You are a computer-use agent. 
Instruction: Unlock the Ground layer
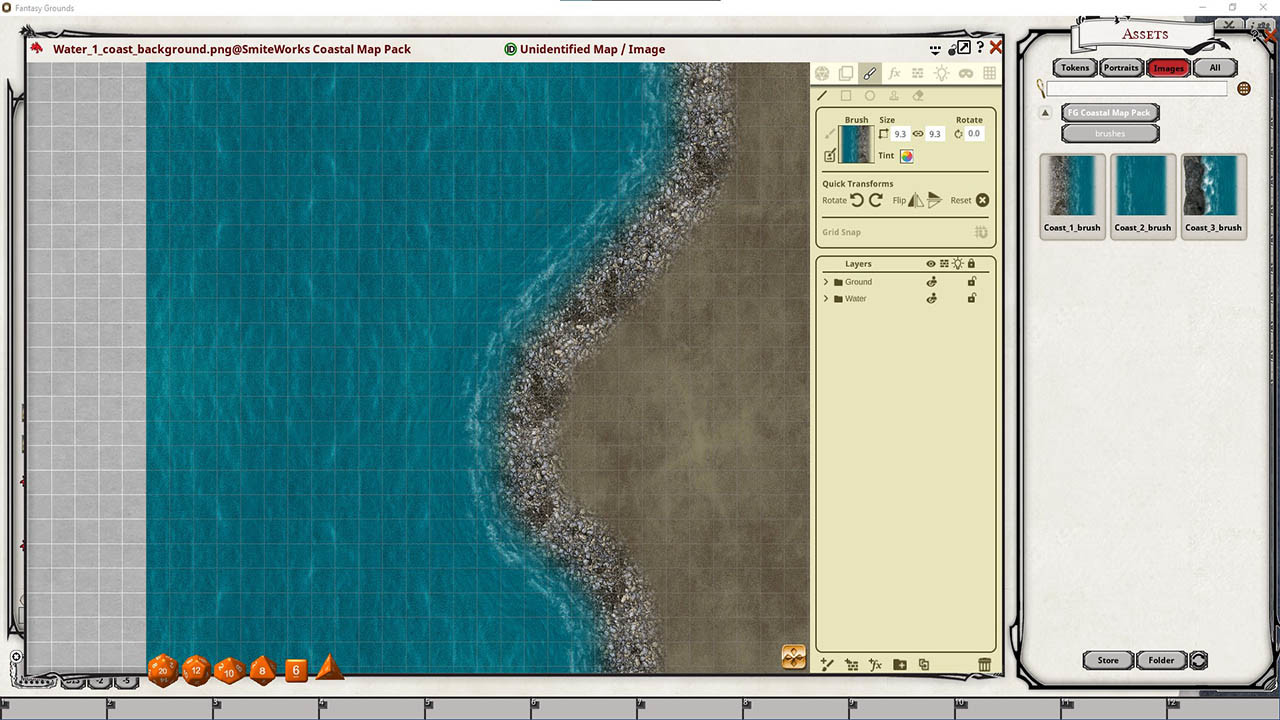(971, 281)
